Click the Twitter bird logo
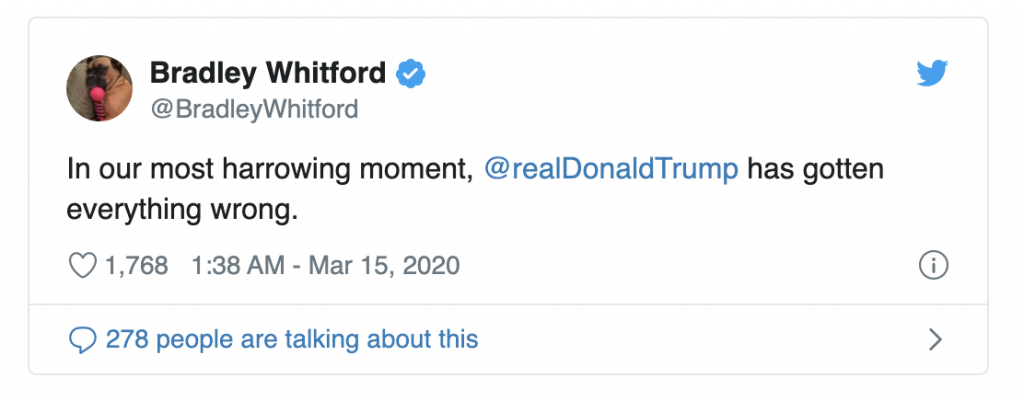Image resolution: width=1024 pixels, height=401 pixels. tap(932, 73)
